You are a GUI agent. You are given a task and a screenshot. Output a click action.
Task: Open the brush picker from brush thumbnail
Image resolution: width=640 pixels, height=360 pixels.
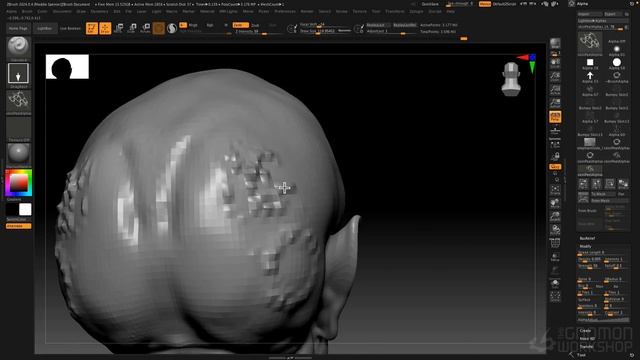[18, 47]
